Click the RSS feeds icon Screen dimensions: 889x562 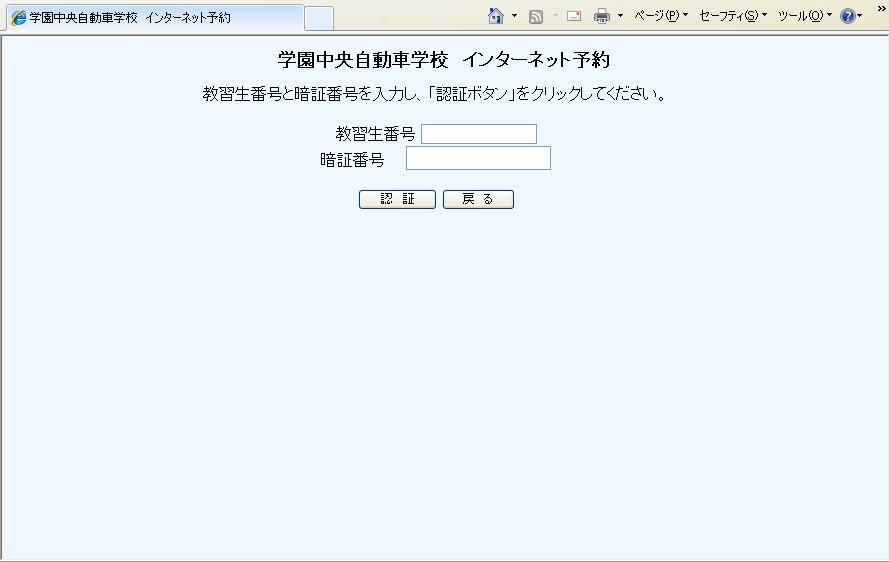(x=536, y=16)
